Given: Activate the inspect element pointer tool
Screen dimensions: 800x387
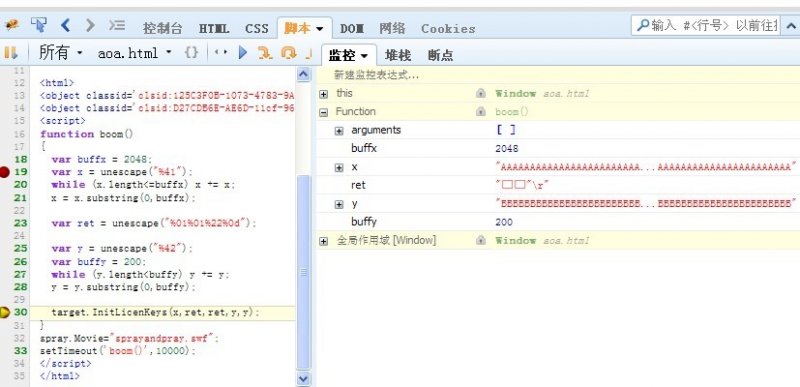Looking at the screenshot, I should pos(39,25).
